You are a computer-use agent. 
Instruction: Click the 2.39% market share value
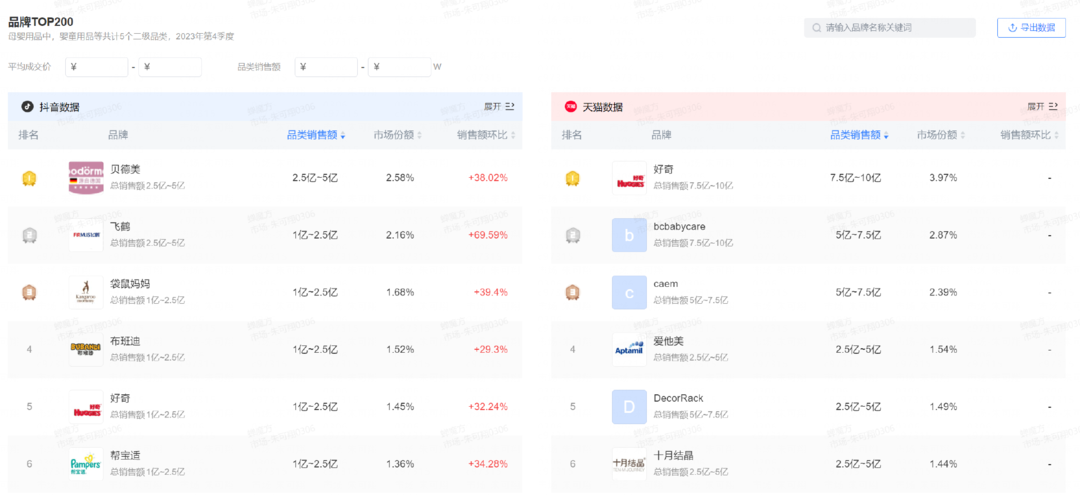click(x=943, y=292)
